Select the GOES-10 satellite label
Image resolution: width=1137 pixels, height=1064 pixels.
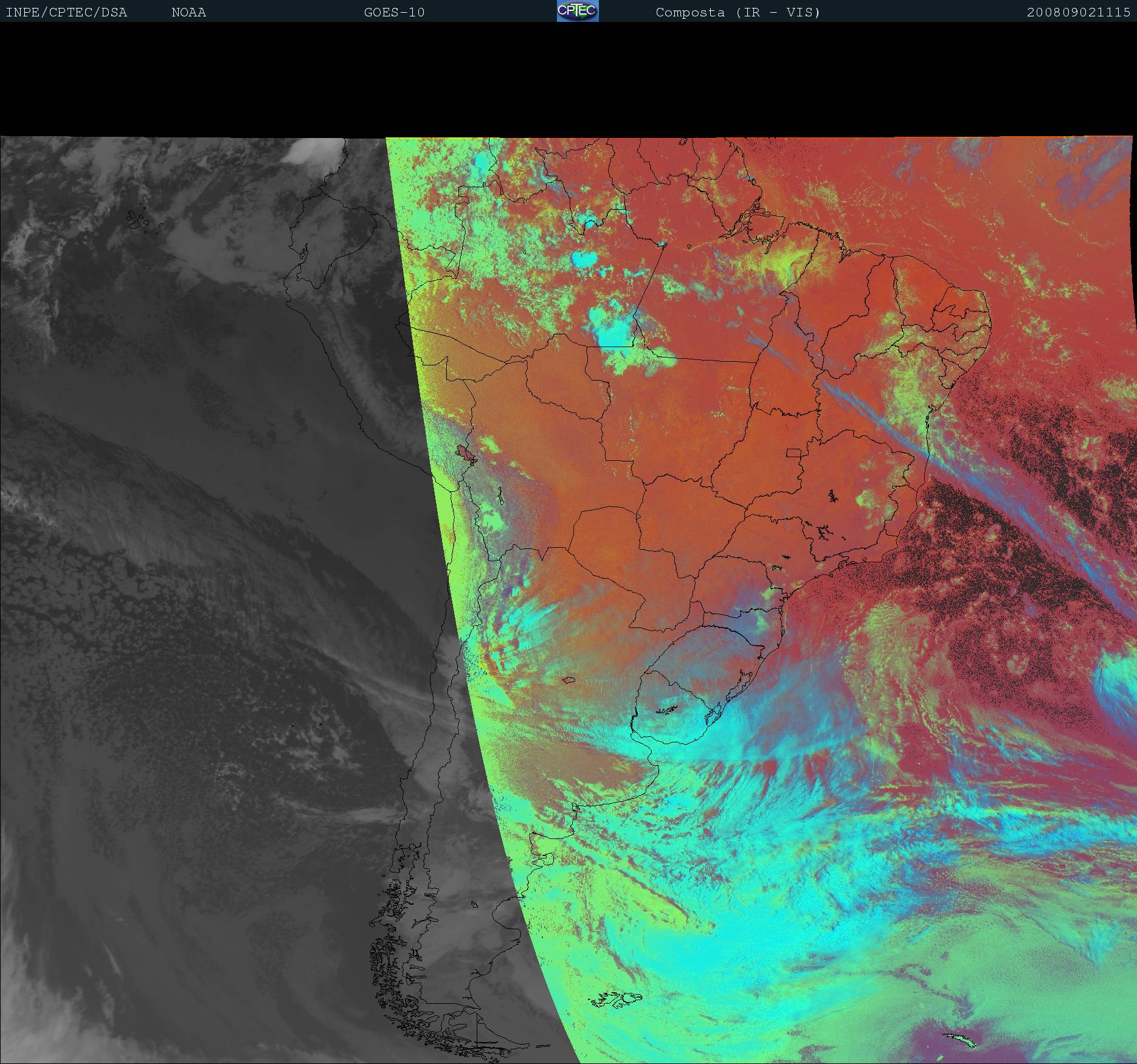[x=394, y=12]
